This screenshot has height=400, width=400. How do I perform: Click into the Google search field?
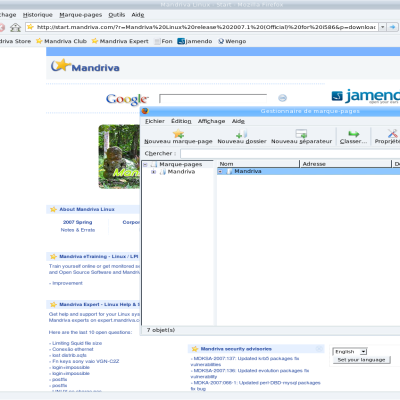pos(213,98)
